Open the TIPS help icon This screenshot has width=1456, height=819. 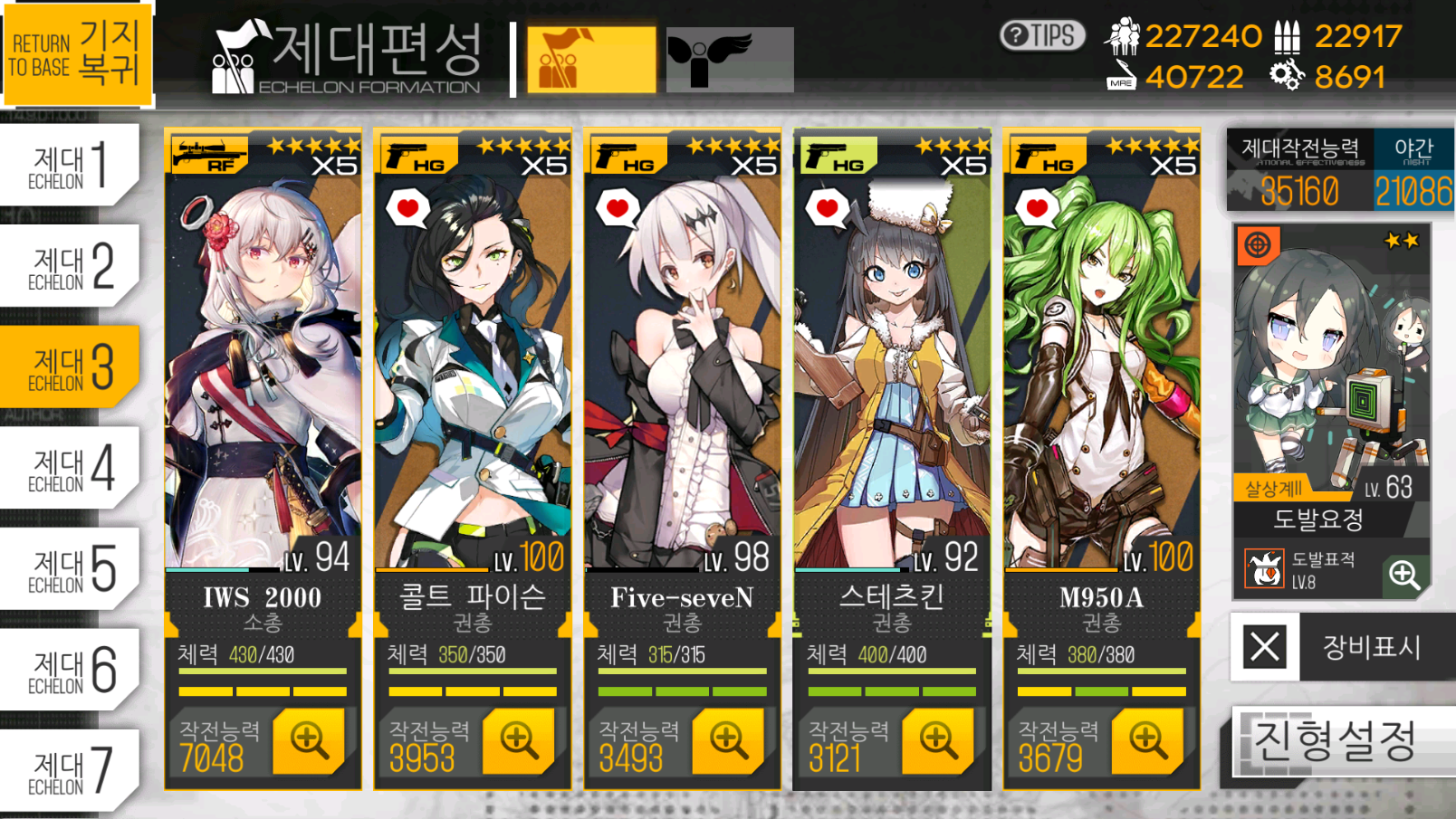click(1042, 35)
